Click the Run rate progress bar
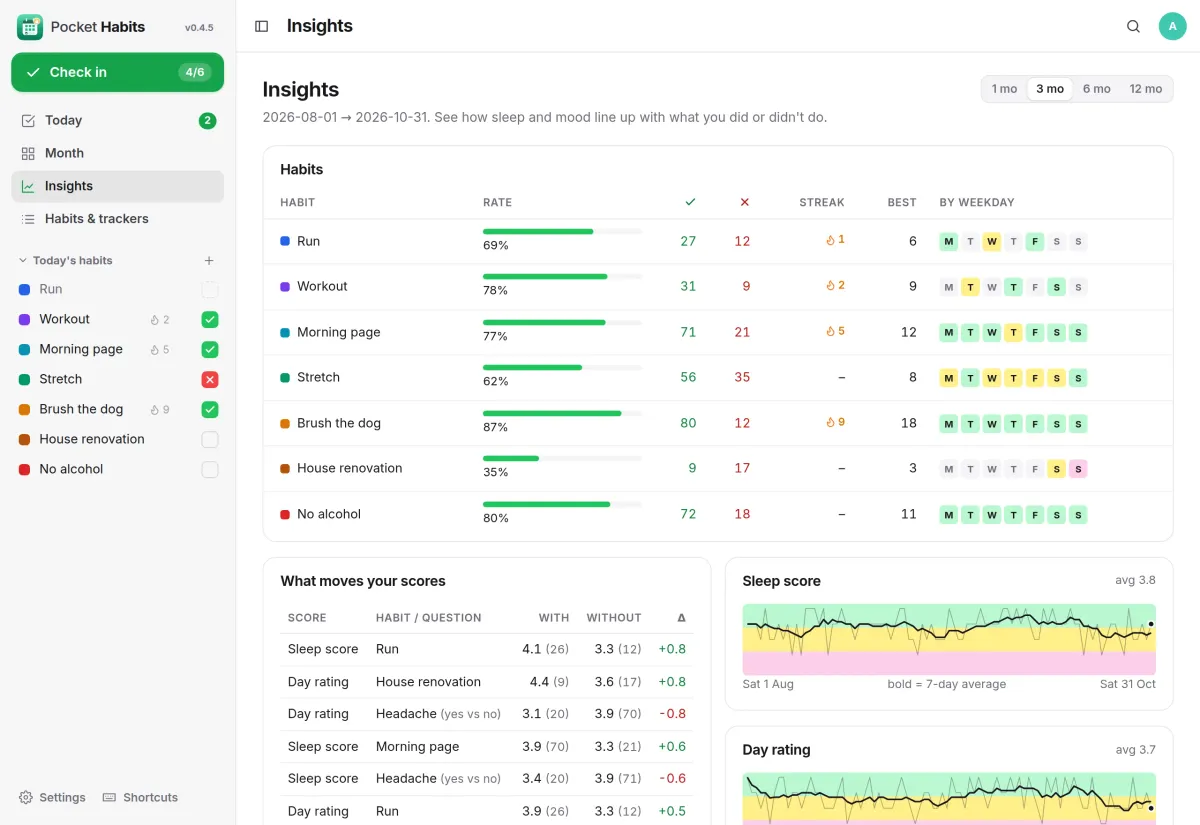This screenshot has height=825, width=1200. pyautogui.click(x=562, y=231)
